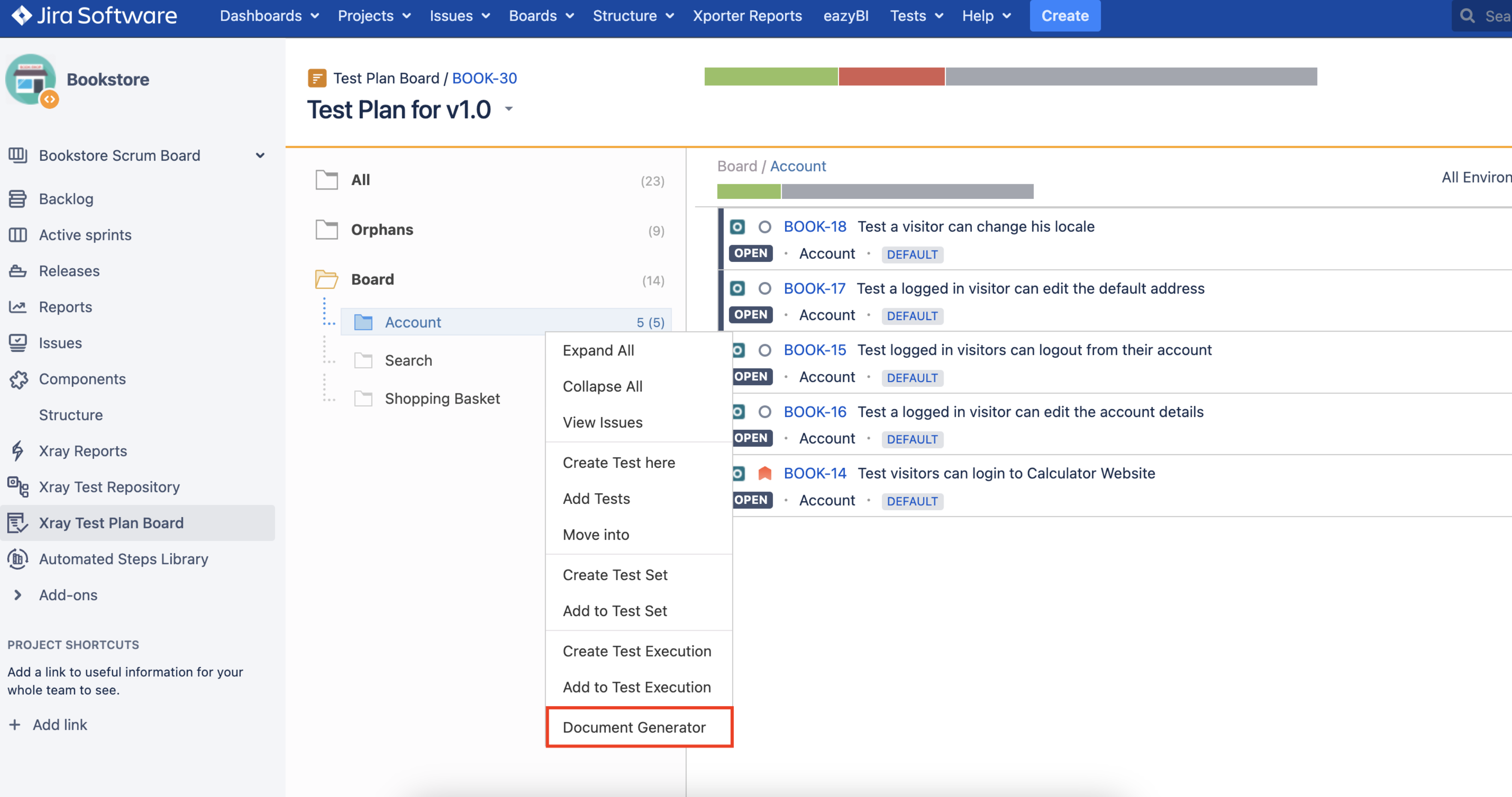Expand the Add-ons section
The width and height of the screenshot is (1512, 797).
[x=18, y=595]
